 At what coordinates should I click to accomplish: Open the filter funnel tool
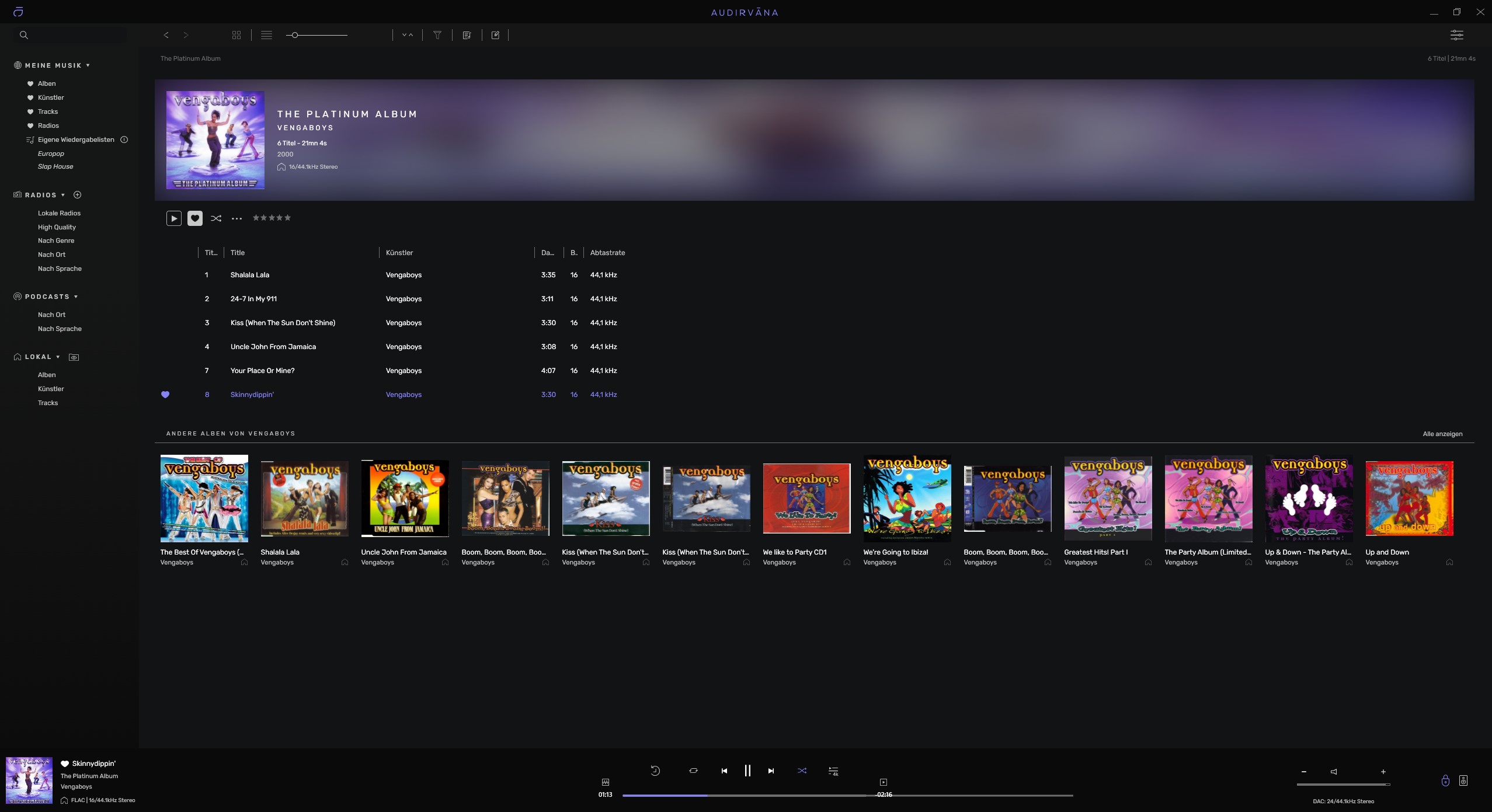click(x=437, y=35)
